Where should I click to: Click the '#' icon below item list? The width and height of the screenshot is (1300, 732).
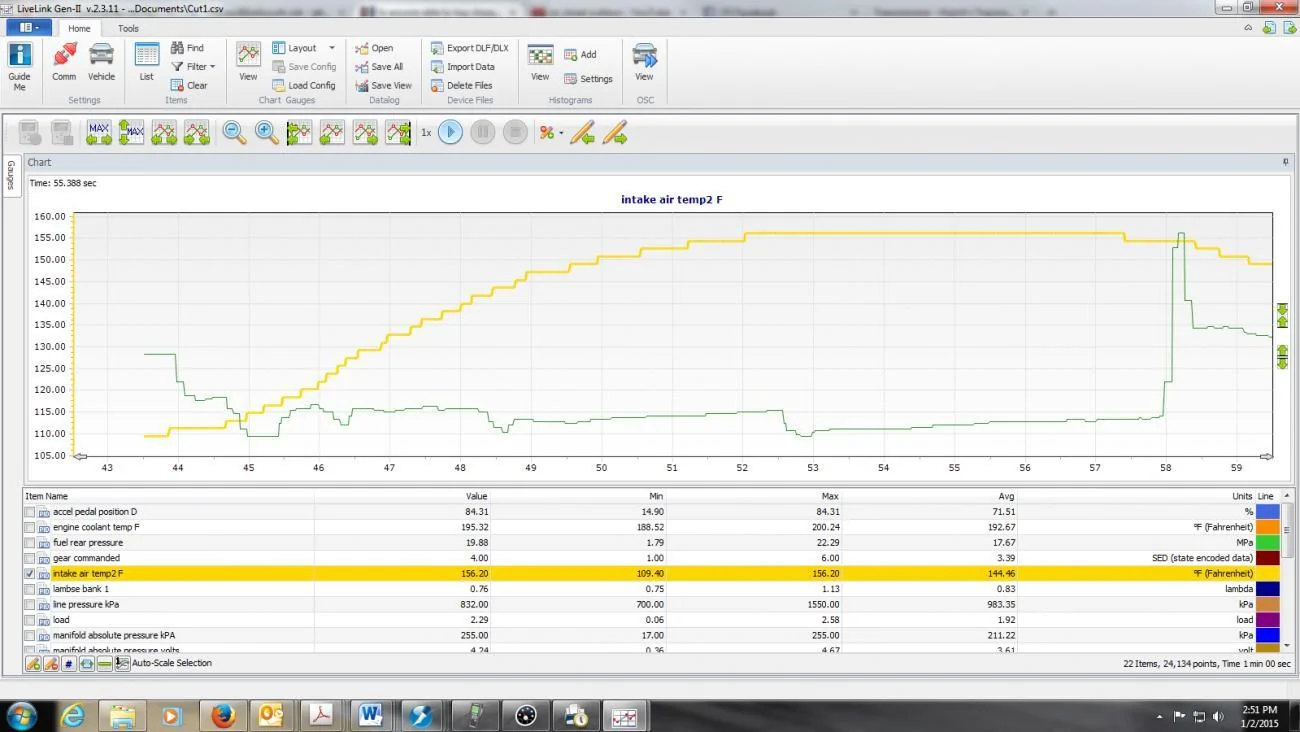69,663
